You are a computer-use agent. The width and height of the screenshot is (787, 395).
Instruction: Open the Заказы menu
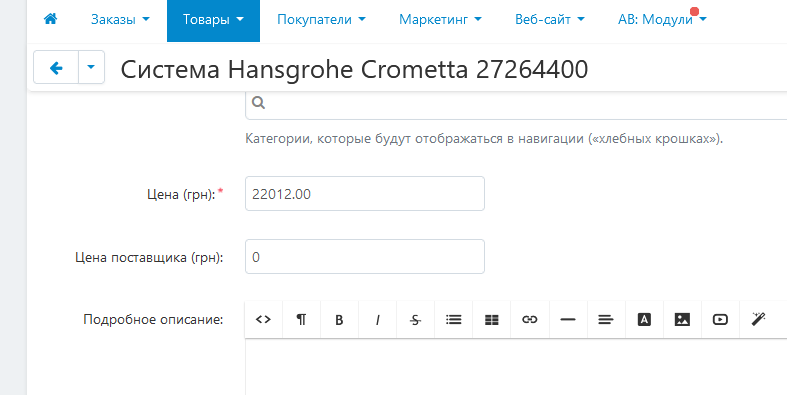(x=120, y=20)
